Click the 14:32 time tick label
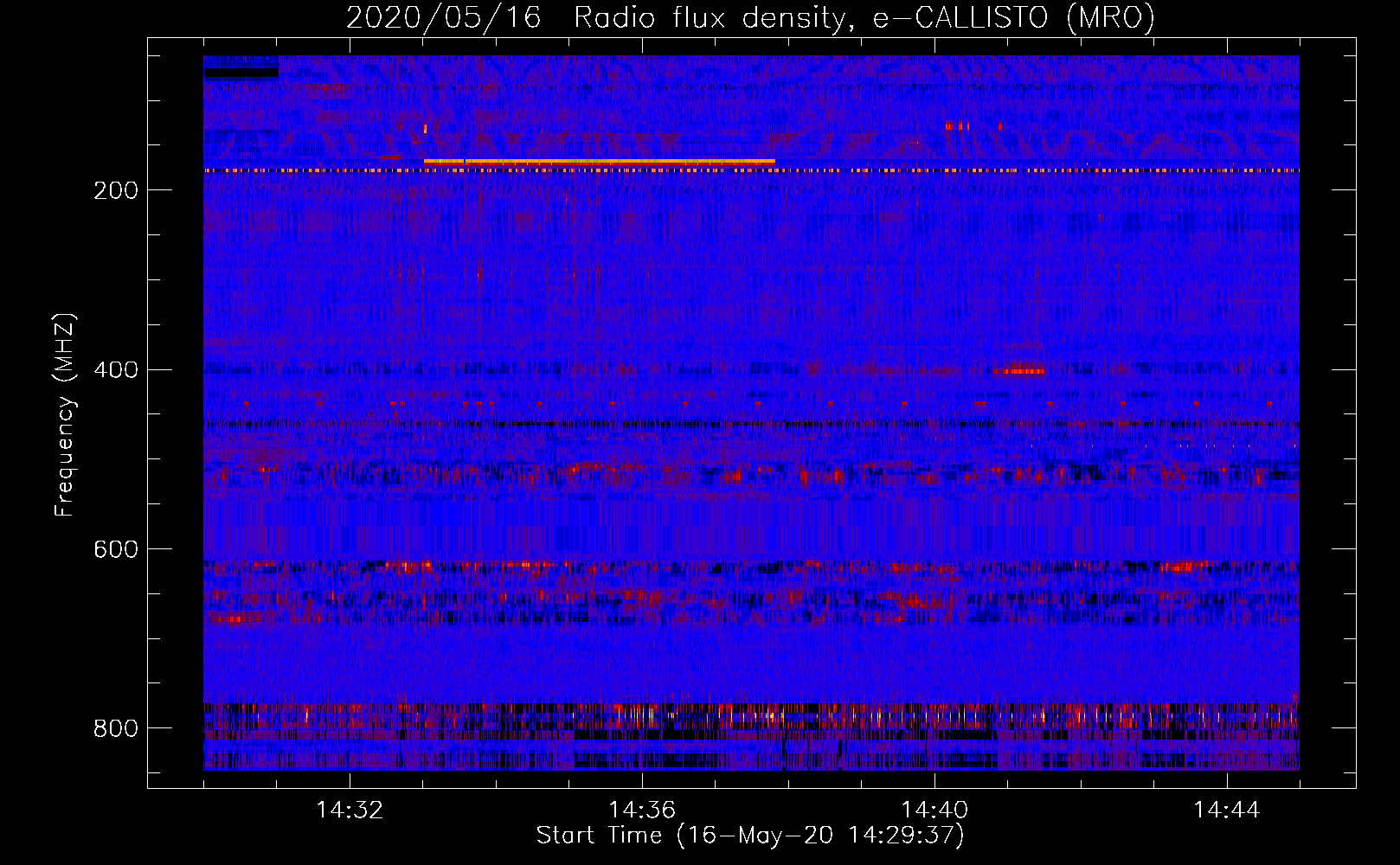 coord(350,810)
